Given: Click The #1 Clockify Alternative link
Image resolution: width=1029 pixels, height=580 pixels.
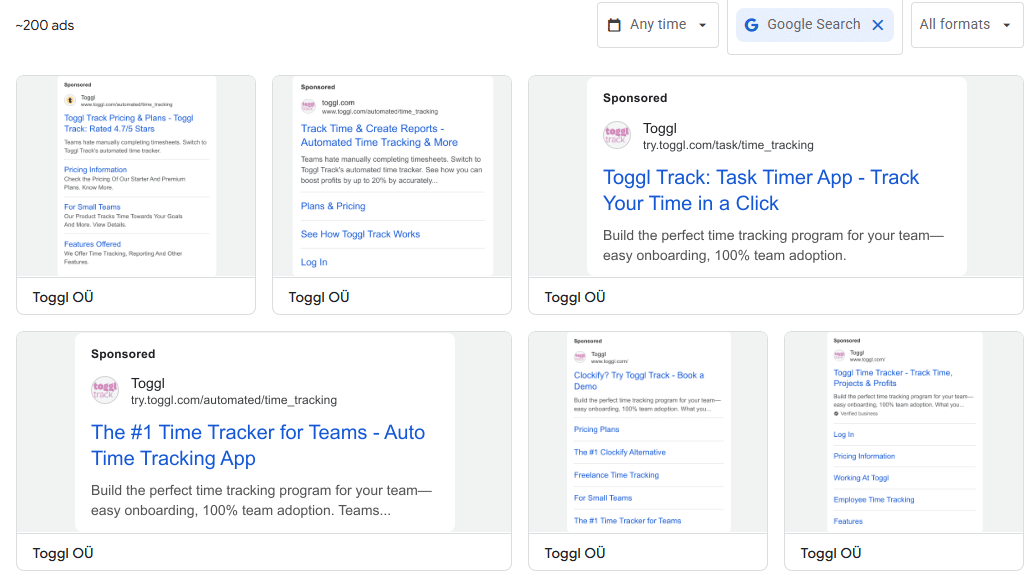Looking at the screenshot, I should tap(619, 452).
